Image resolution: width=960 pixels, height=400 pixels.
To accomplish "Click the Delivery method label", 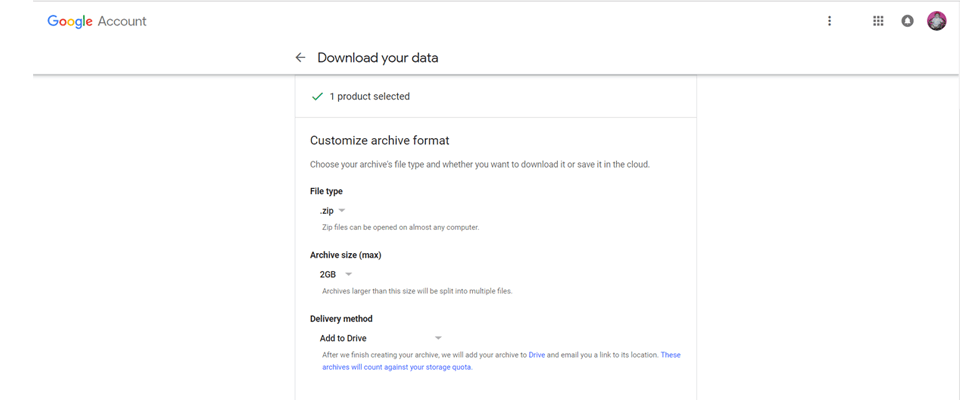I will (x=341, y=319).
